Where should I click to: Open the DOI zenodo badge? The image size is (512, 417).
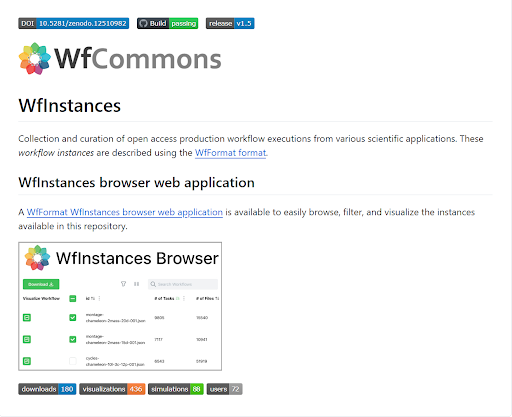coord(74,23)
